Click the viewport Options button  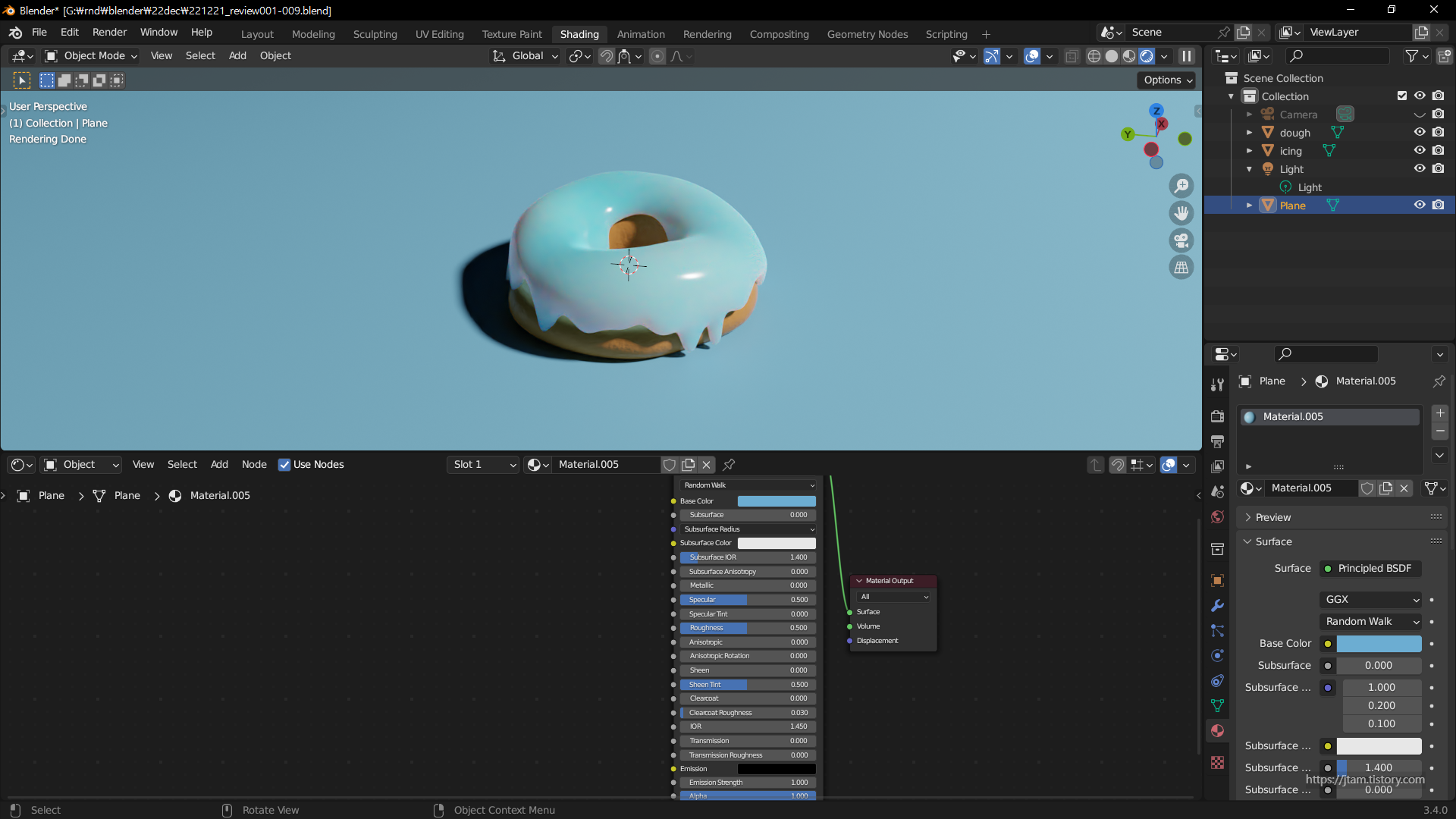pos(1168,80)
